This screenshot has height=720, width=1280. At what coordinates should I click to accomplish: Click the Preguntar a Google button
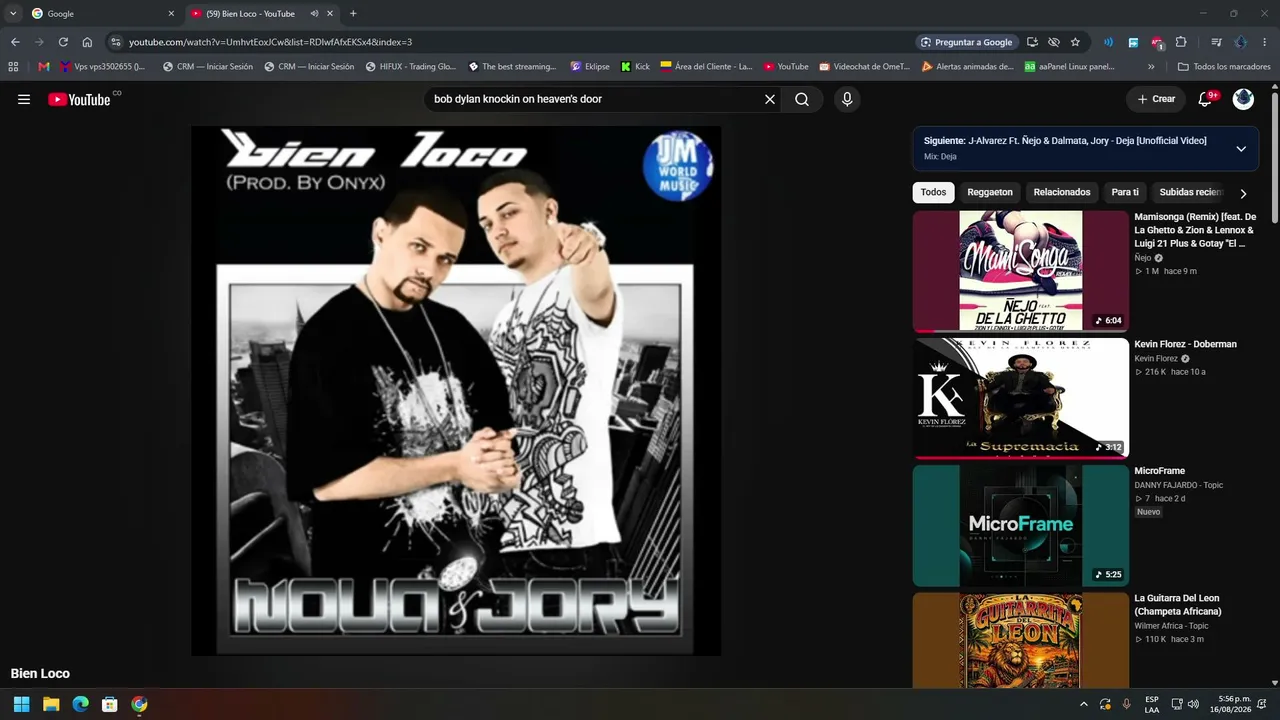pos(966,42)
